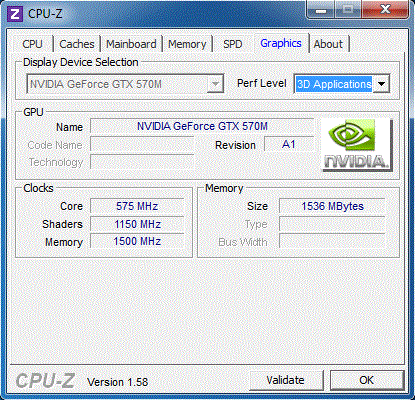Click the Core clock 575 MHz field
Screen dimensions: 415x400
137,206
